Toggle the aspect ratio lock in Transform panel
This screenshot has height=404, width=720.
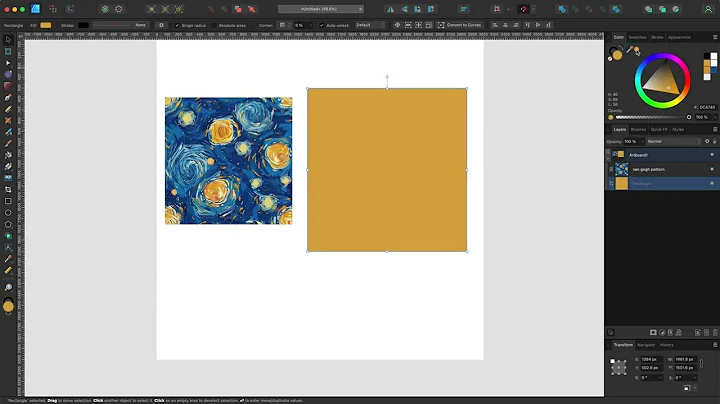[701, 364]
